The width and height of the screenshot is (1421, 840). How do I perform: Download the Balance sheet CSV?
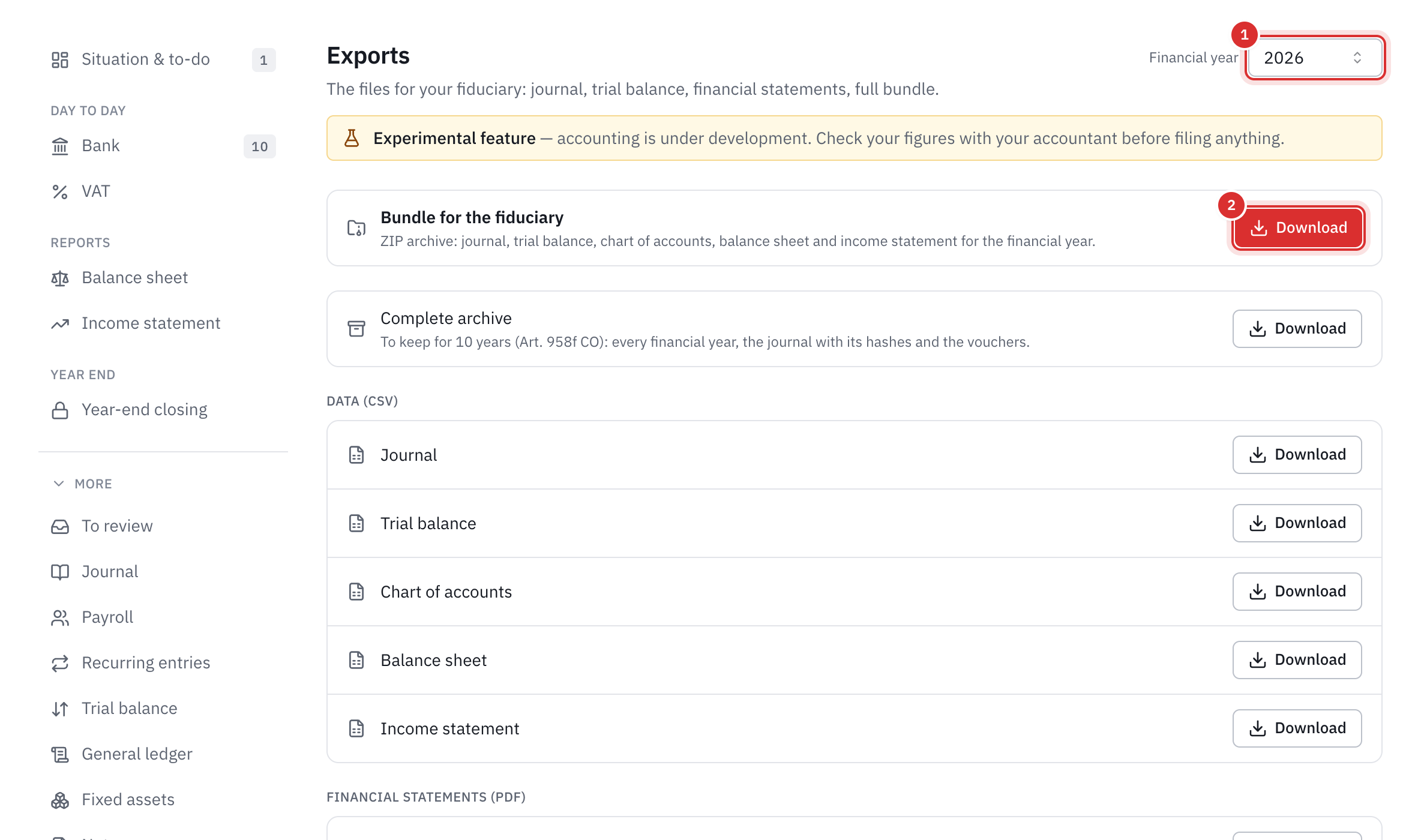pos(1297,660)
